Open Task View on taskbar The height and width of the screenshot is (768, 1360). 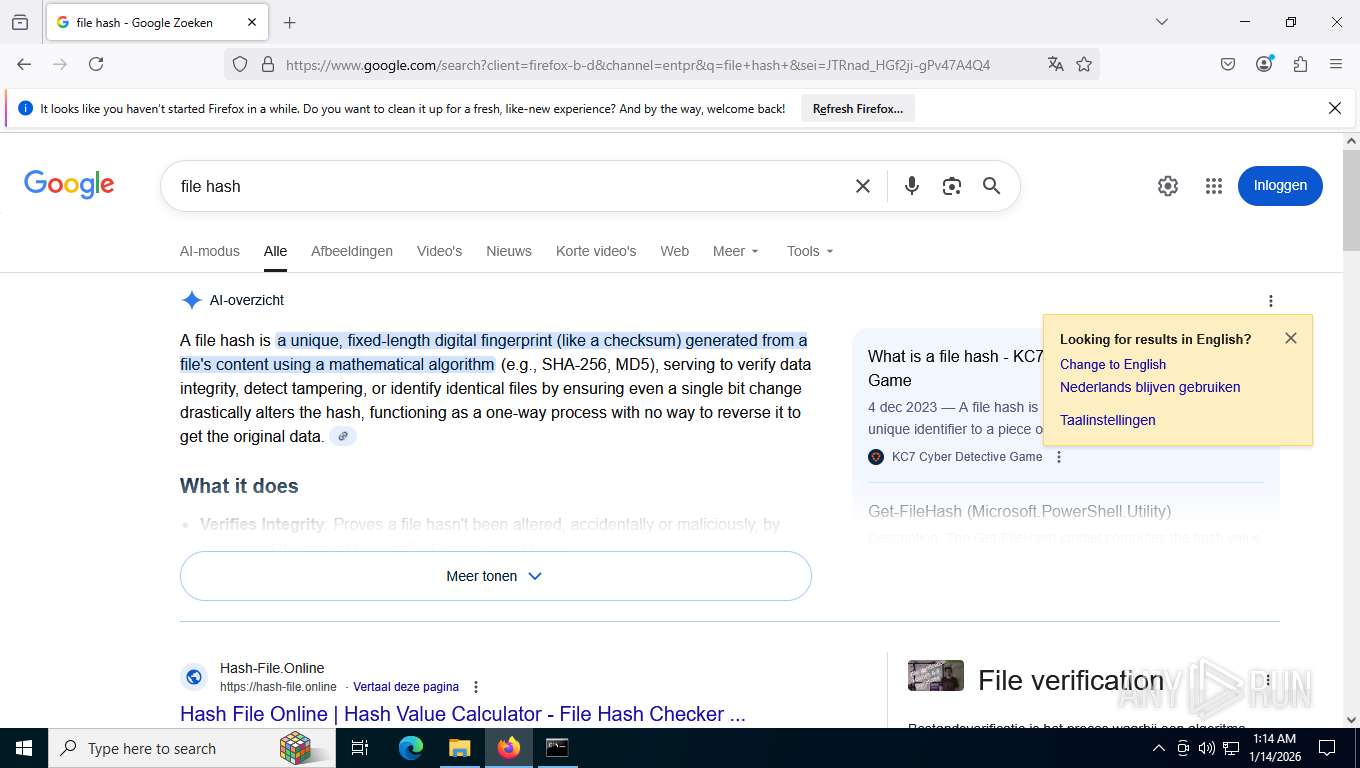coord(360,748)
